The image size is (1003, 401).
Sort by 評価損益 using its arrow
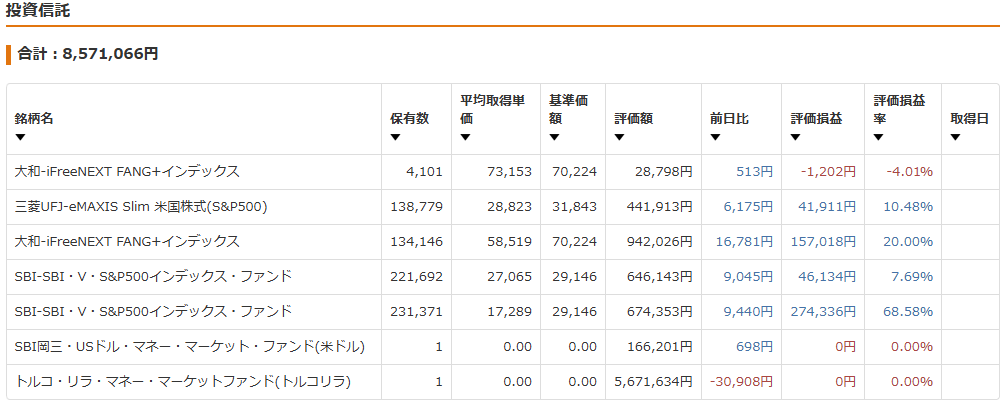coord(796,137)
